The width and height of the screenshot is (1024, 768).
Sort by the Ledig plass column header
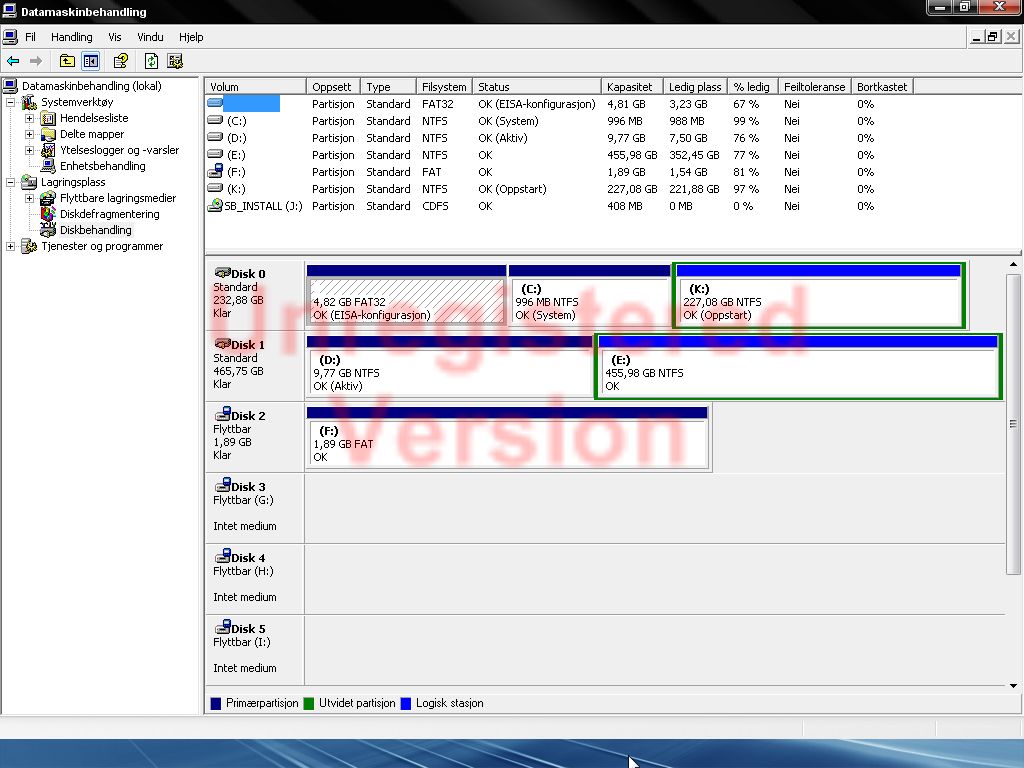click(x=695, y=87)
